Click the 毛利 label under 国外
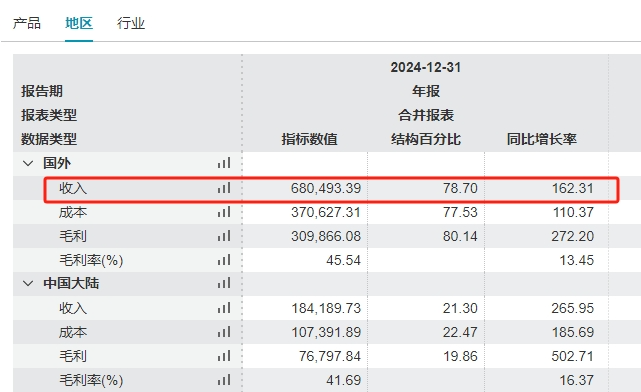The image size is (641, 392). (x=73, y=236)
